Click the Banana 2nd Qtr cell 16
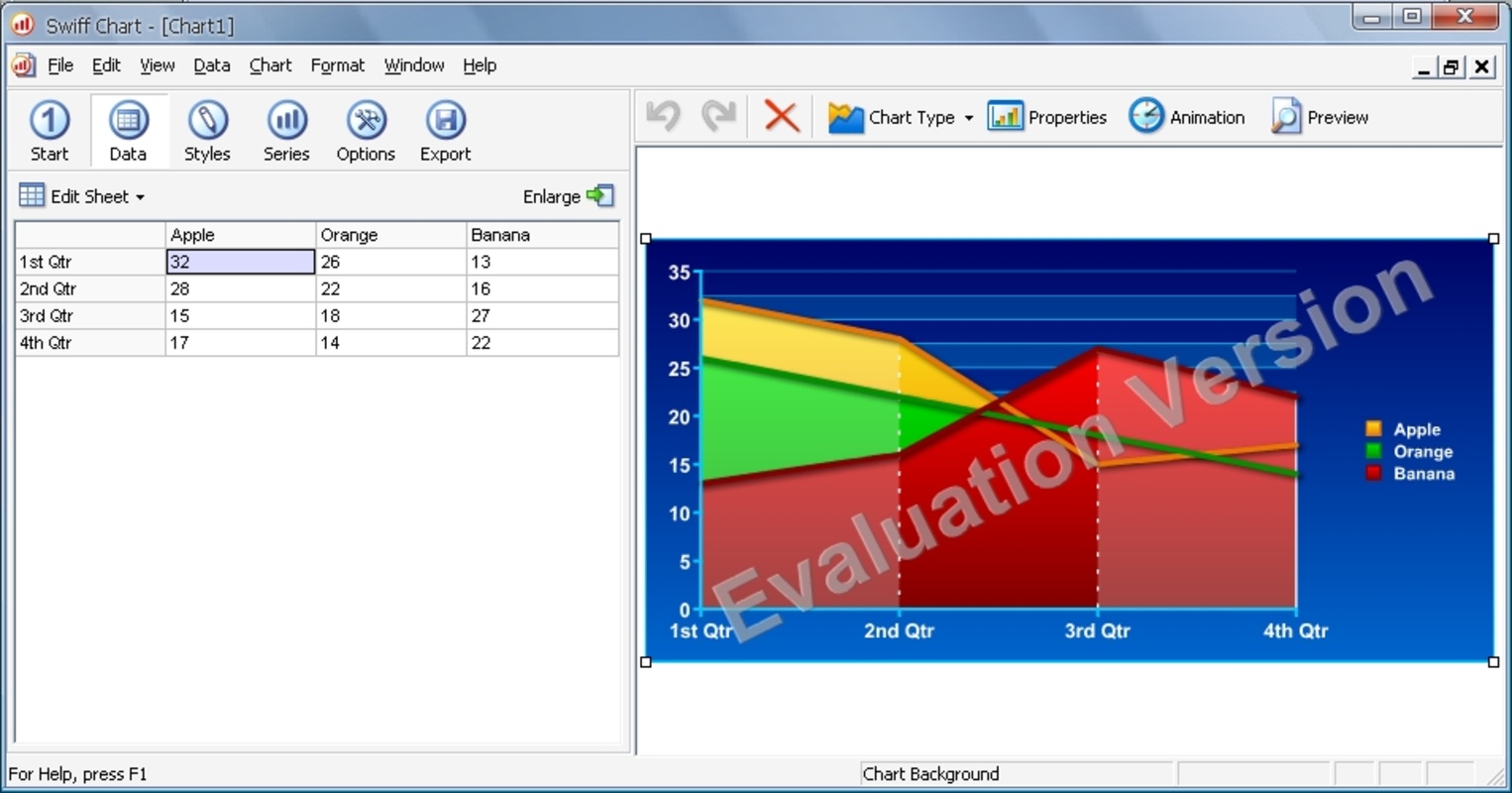Image resolution: width=1512 pixels, height=793 pixels. [x=542, y=288]
